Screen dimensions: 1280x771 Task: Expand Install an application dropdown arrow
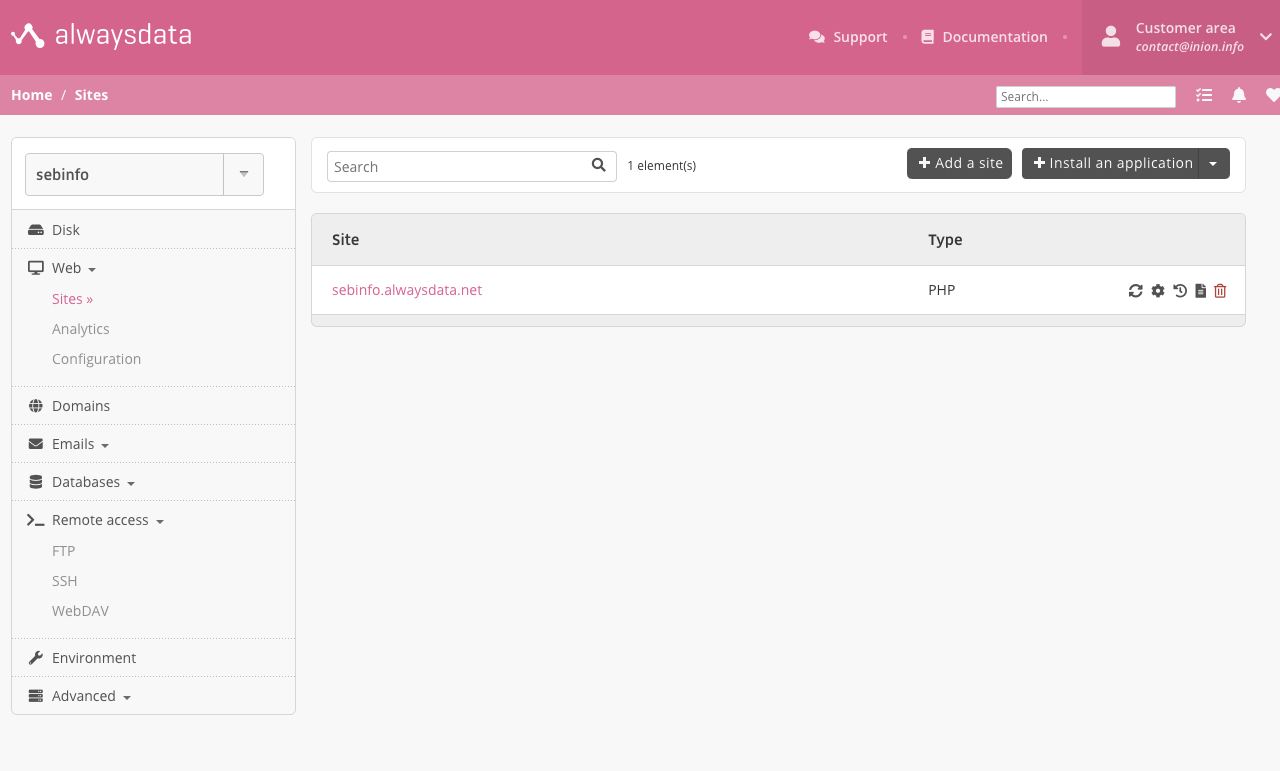1213,164
